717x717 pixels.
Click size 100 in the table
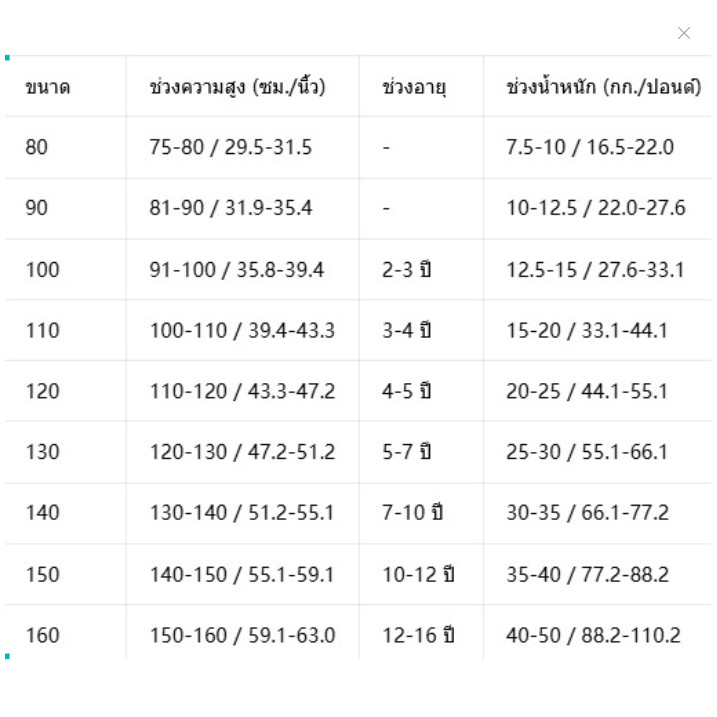coord(43,269)
